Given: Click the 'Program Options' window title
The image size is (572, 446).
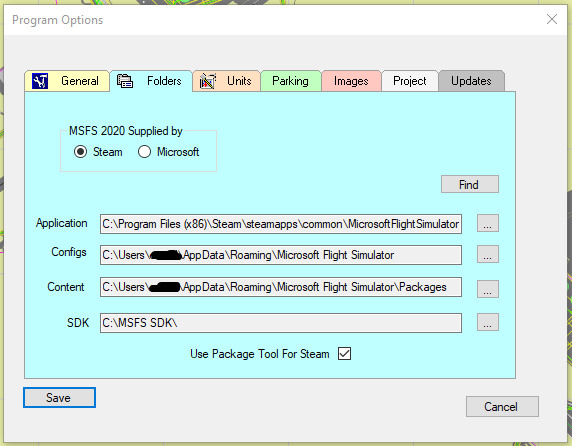Looking at the screenshot, I should click(58, 20).
